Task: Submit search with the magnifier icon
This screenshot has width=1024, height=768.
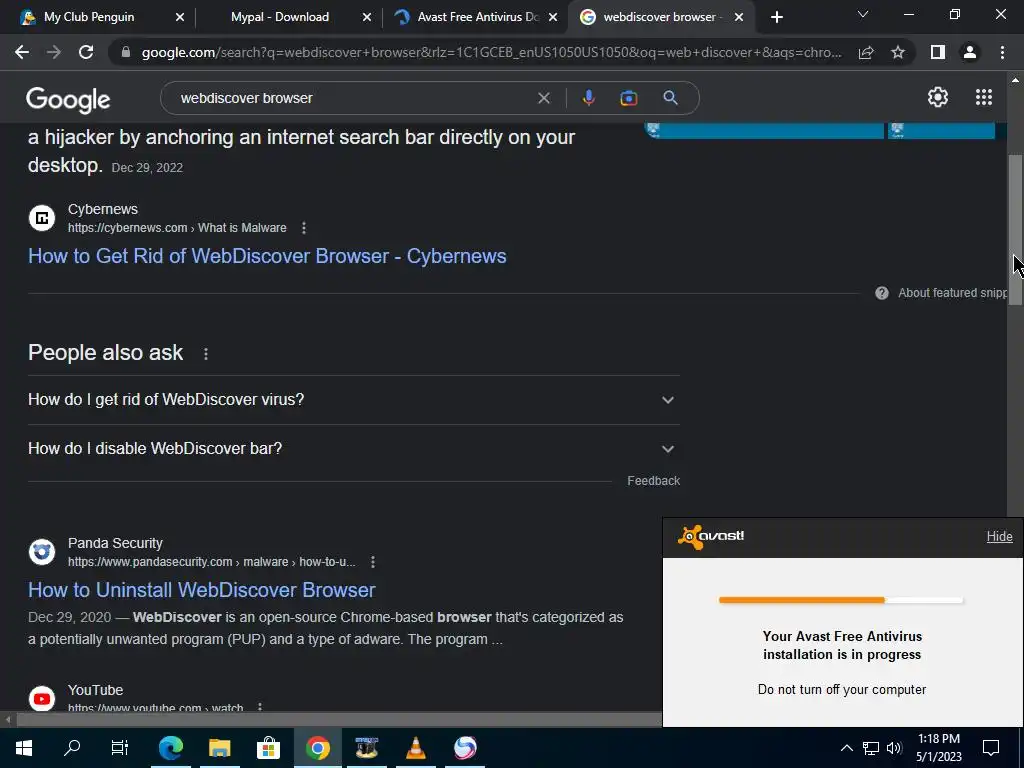Action: (x=670, y=98)
